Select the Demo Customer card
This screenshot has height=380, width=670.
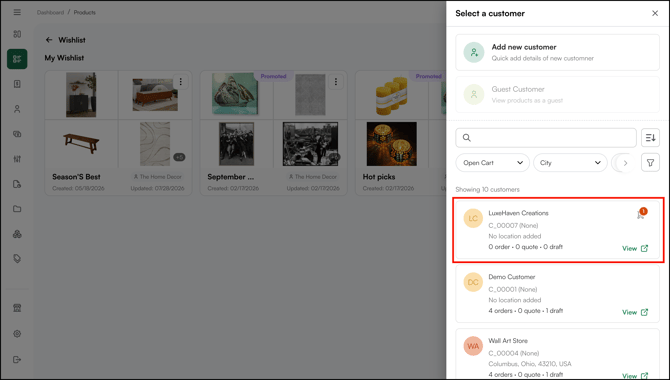[558, 294]
